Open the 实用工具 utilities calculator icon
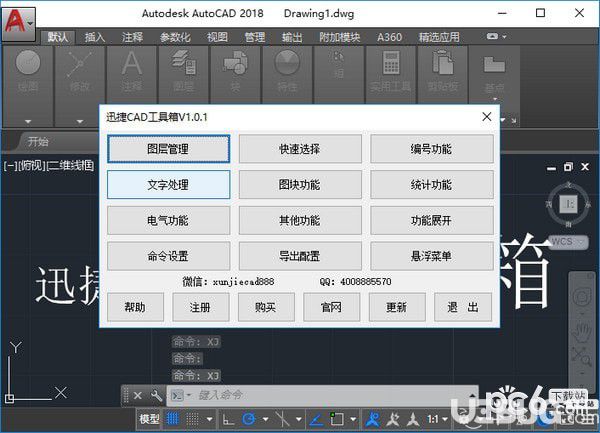 (391, 63)
